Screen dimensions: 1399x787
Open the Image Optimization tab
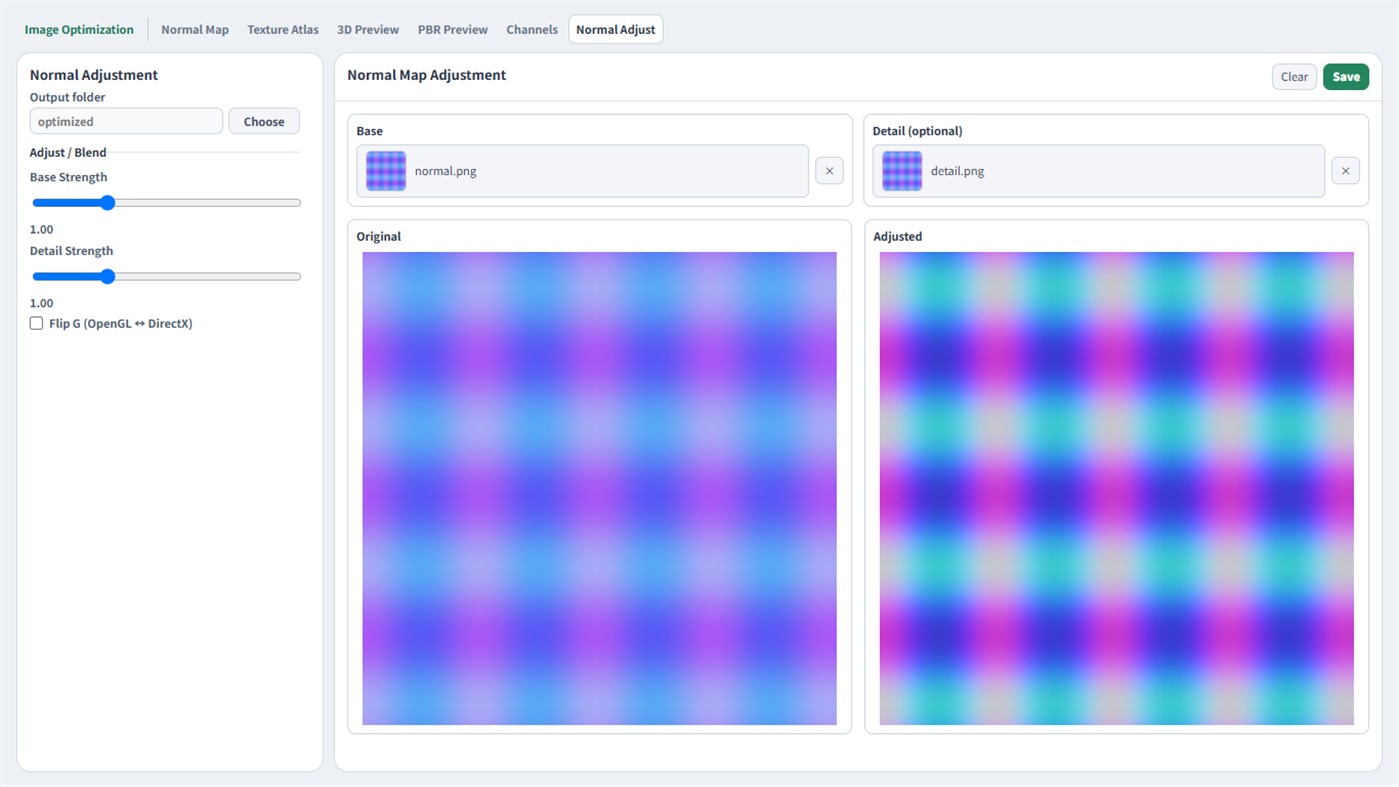[x=79, y=30]
